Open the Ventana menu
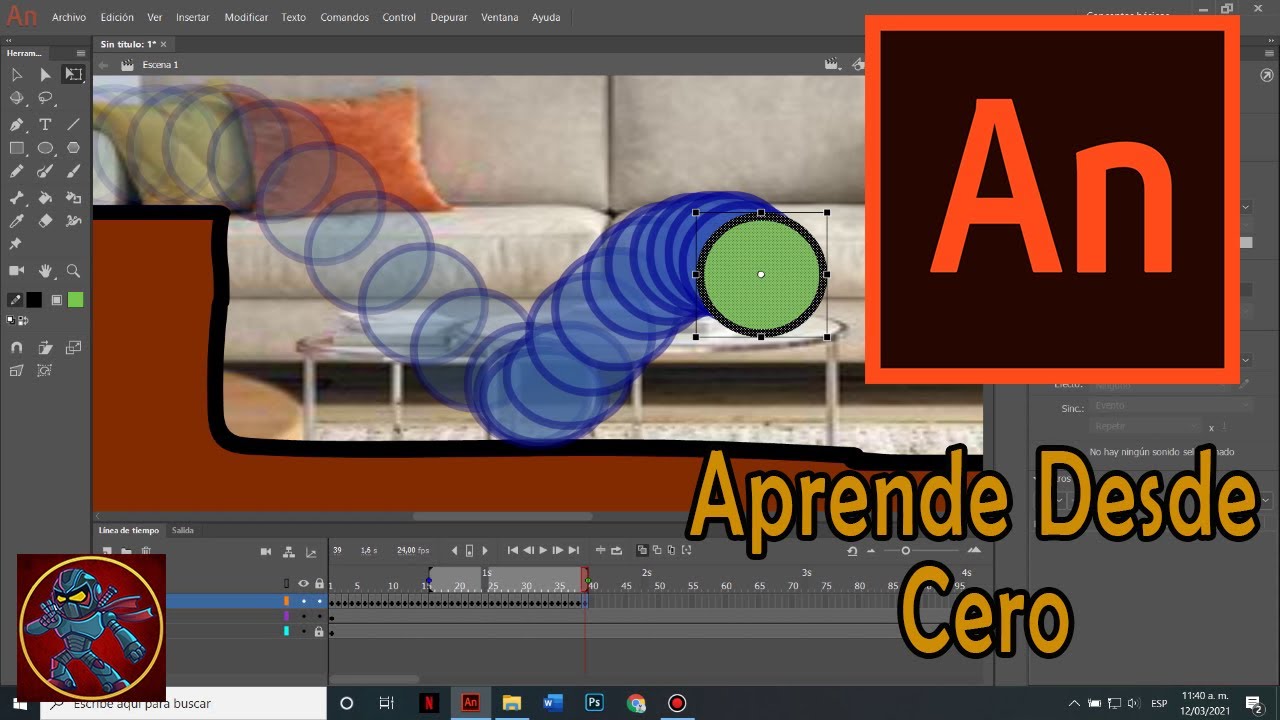 click(x=500, y=17)
